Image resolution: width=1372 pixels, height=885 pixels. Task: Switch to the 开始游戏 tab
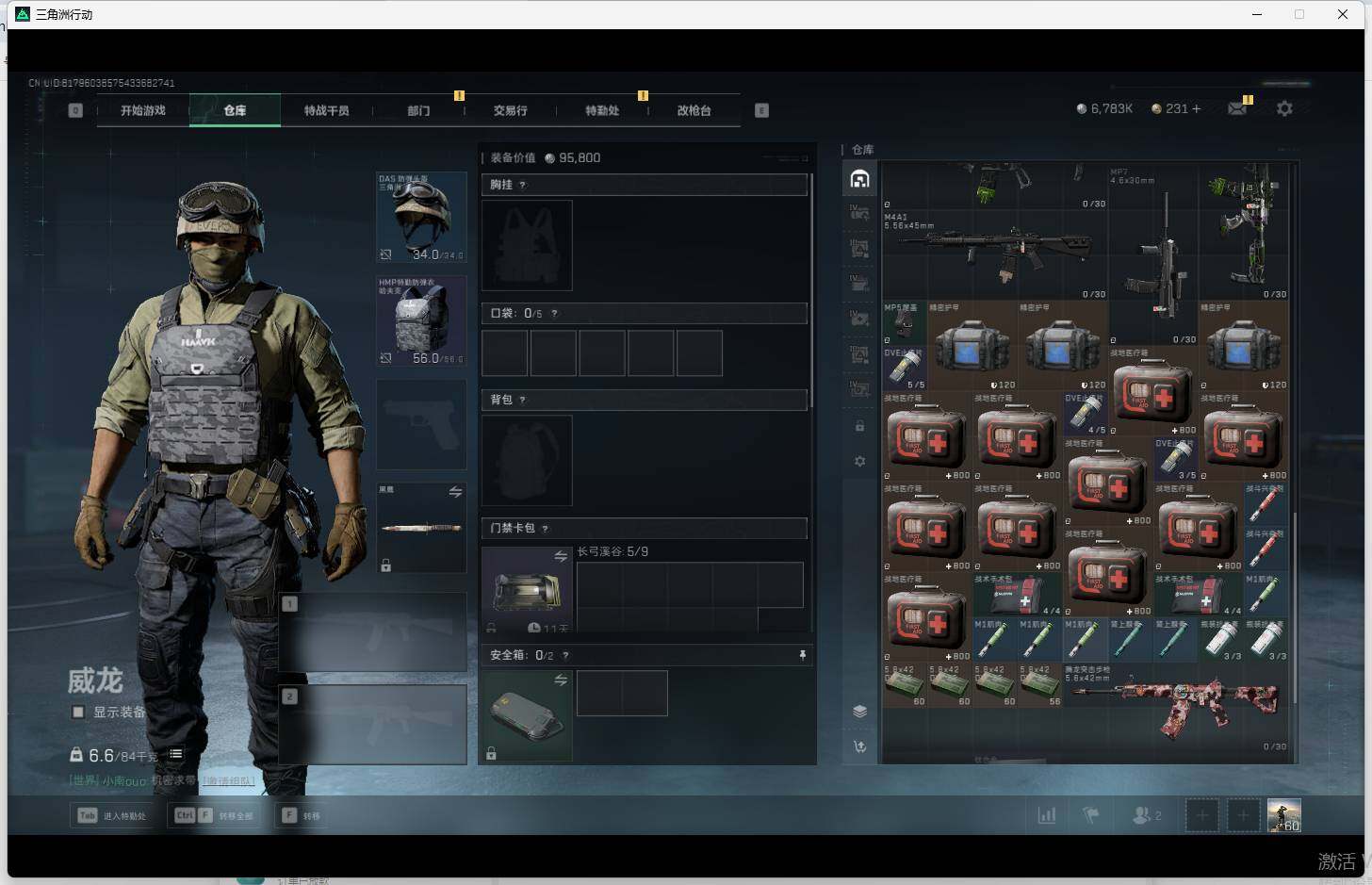coord(143,110)
